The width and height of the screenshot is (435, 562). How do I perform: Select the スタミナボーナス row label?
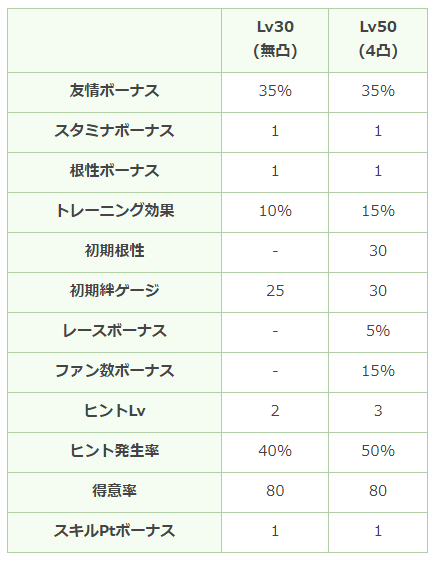coord(114,131)
